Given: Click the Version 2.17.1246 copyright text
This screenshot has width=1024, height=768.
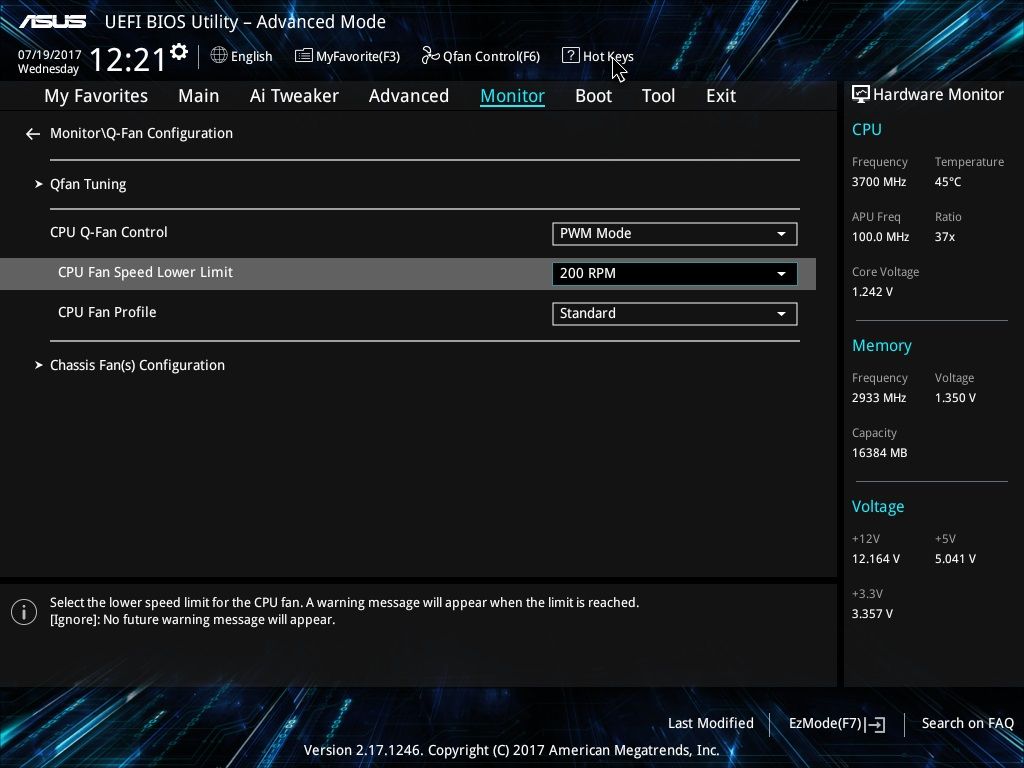Looking at the screenshot, I should (511, 750).
